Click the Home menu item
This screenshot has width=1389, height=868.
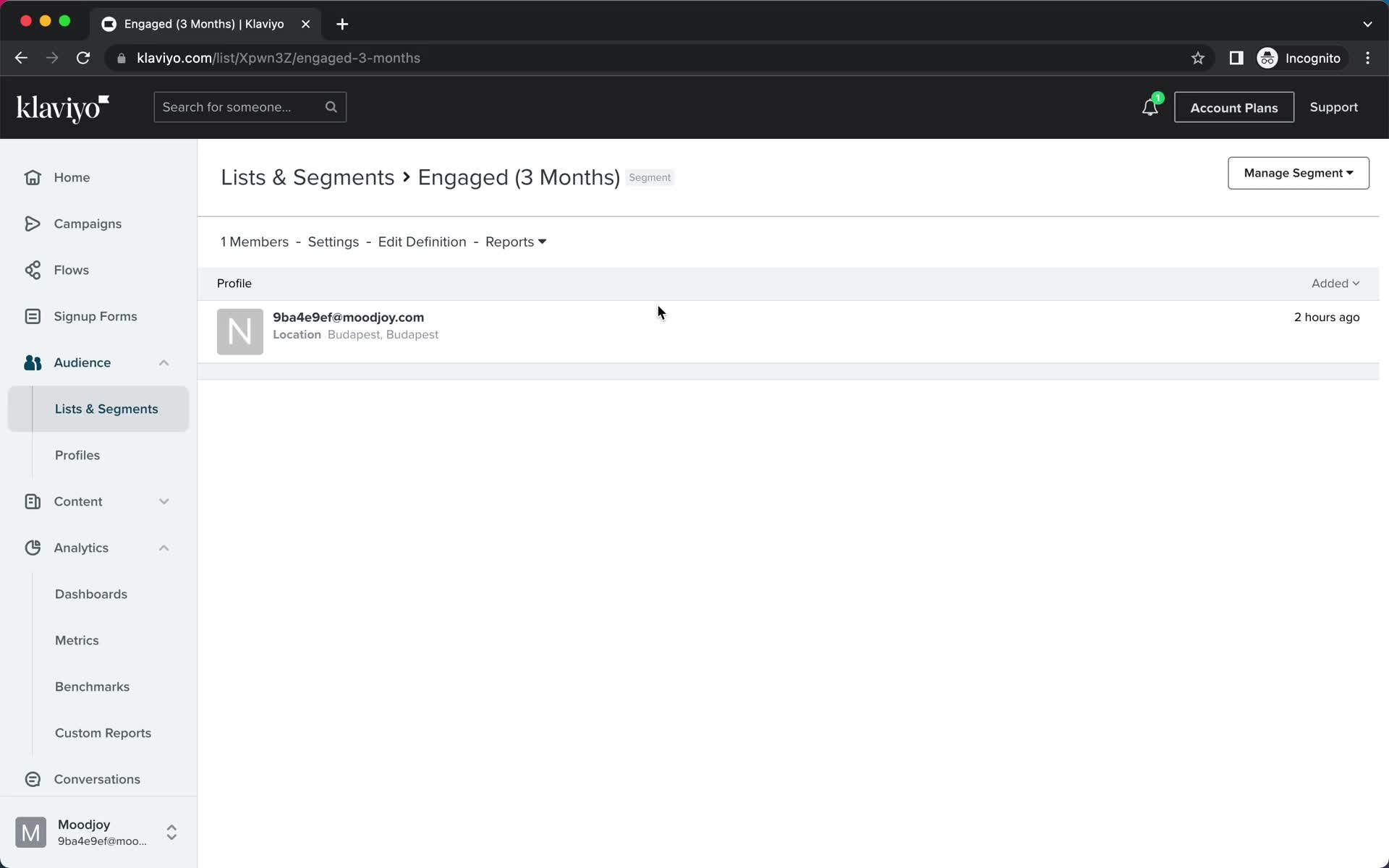tap(72, 177)
